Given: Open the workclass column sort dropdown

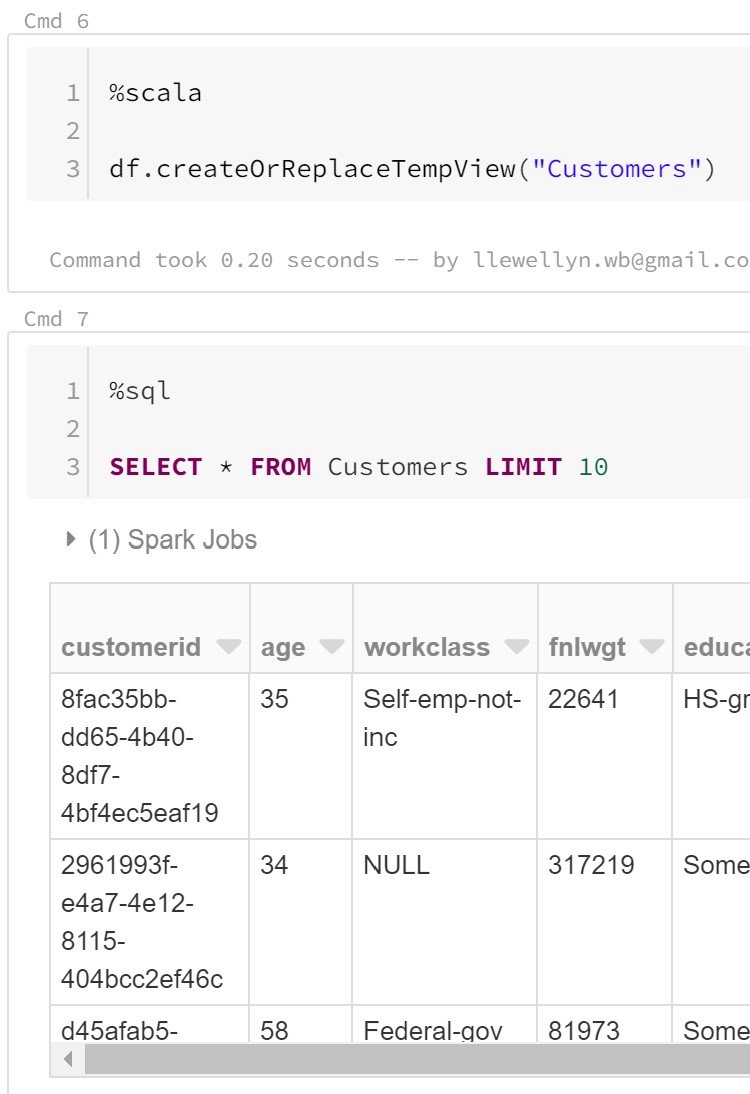Looking at the screenshot, I should point(517,647).
